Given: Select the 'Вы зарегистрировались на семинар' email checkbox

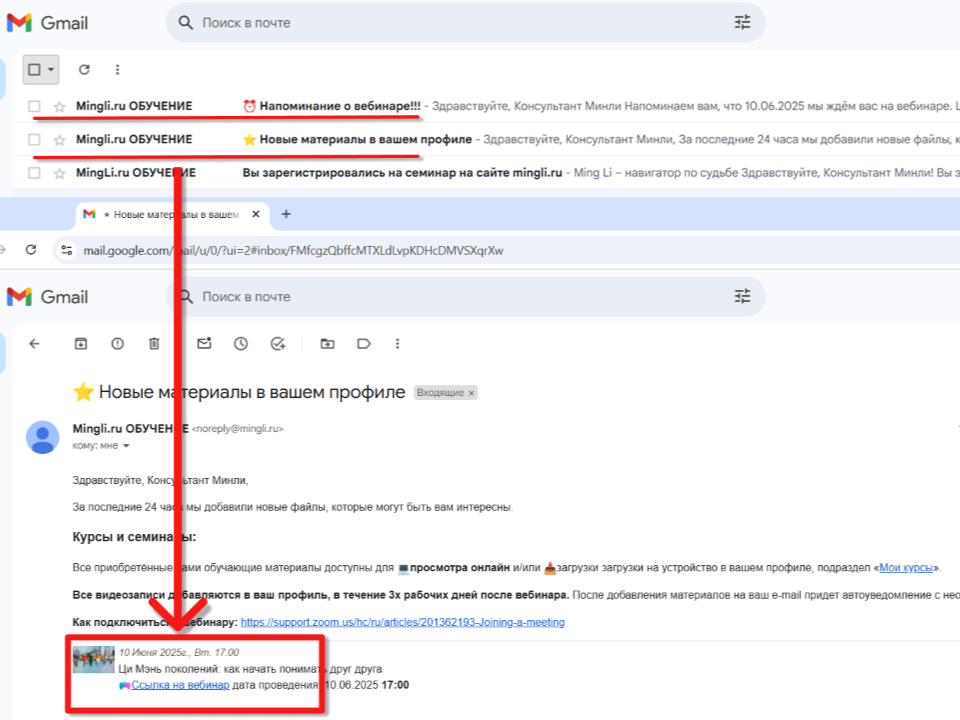Looking at the screenshot, I should coord(35,173).
